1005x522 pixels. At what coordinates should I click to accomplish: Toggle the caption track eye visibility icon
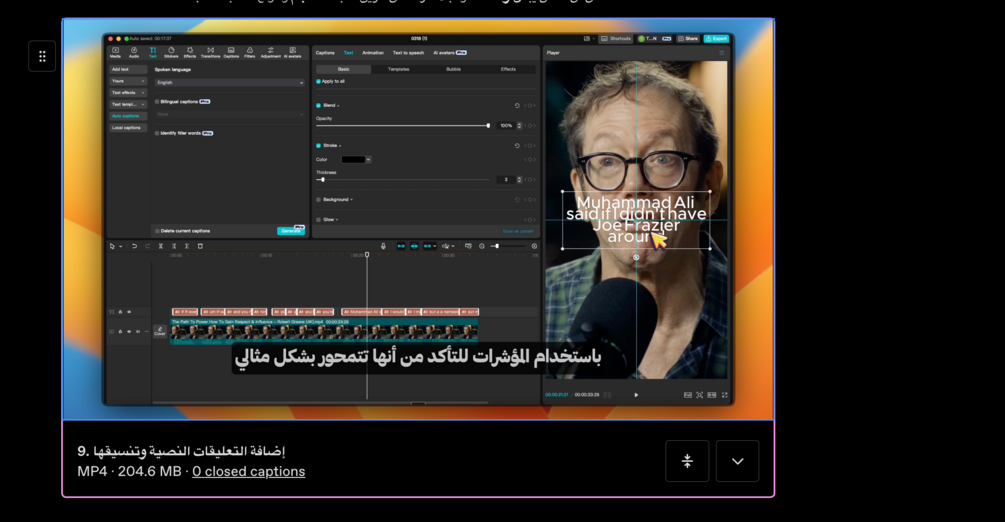(x=129, y=312)
